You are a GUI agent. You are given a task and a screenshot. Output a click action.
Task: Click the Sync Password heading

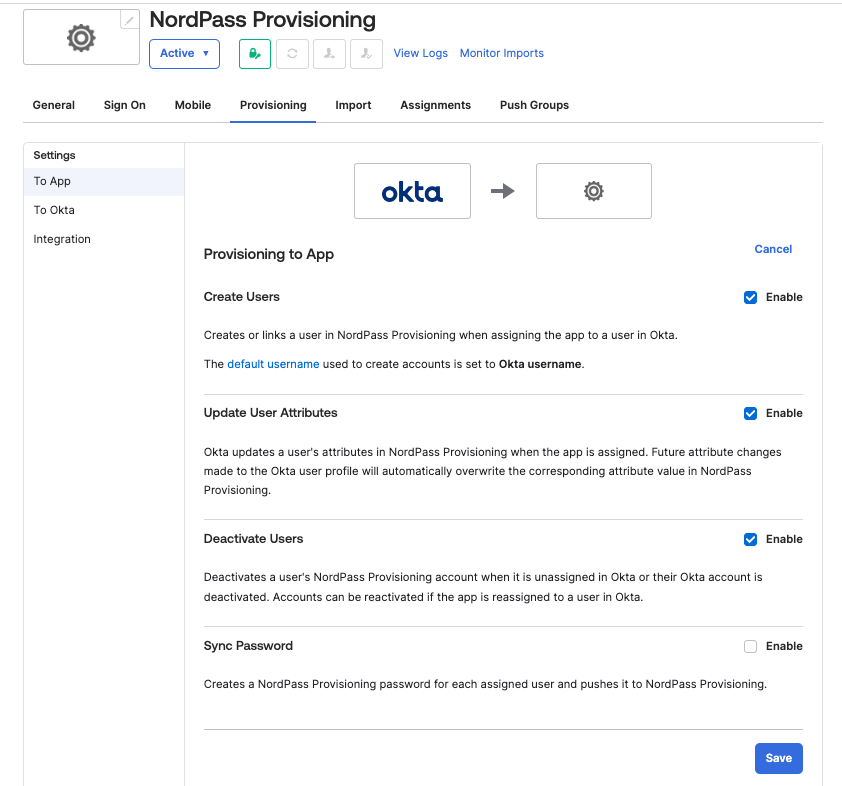click(x=248, y=646)
